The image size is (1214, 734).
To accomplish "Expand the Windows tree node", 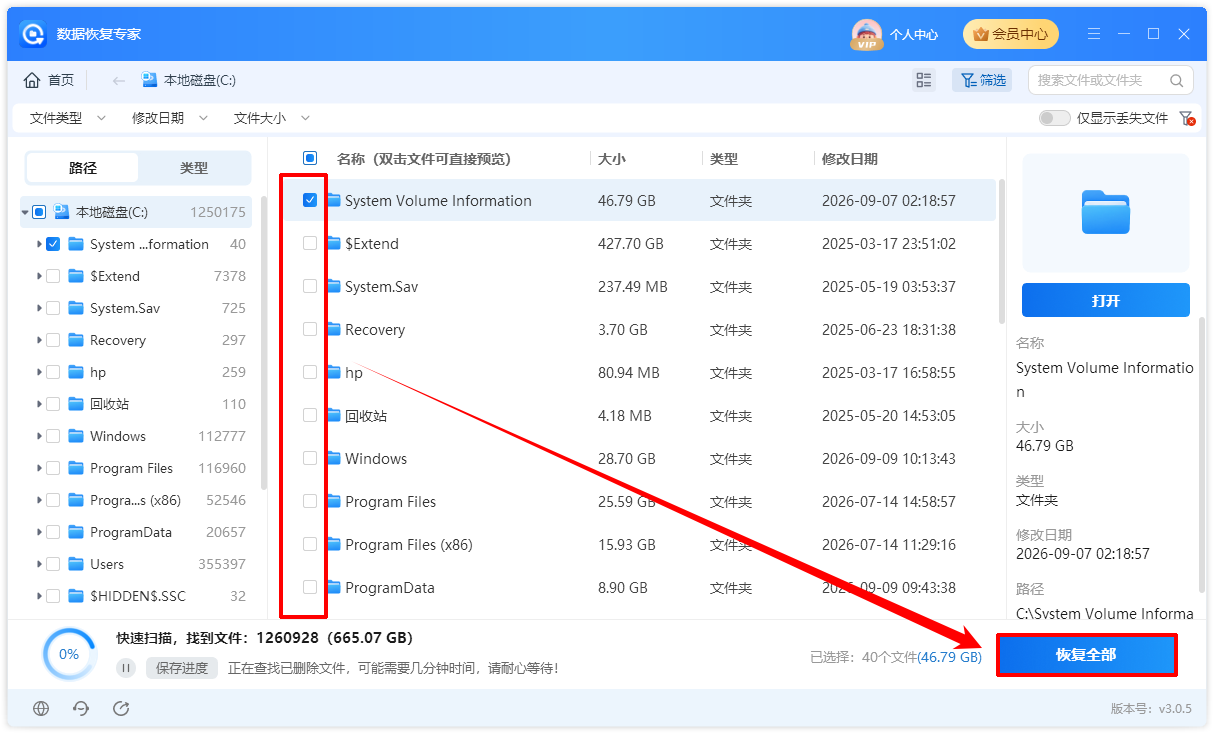I will click(39, 436).
